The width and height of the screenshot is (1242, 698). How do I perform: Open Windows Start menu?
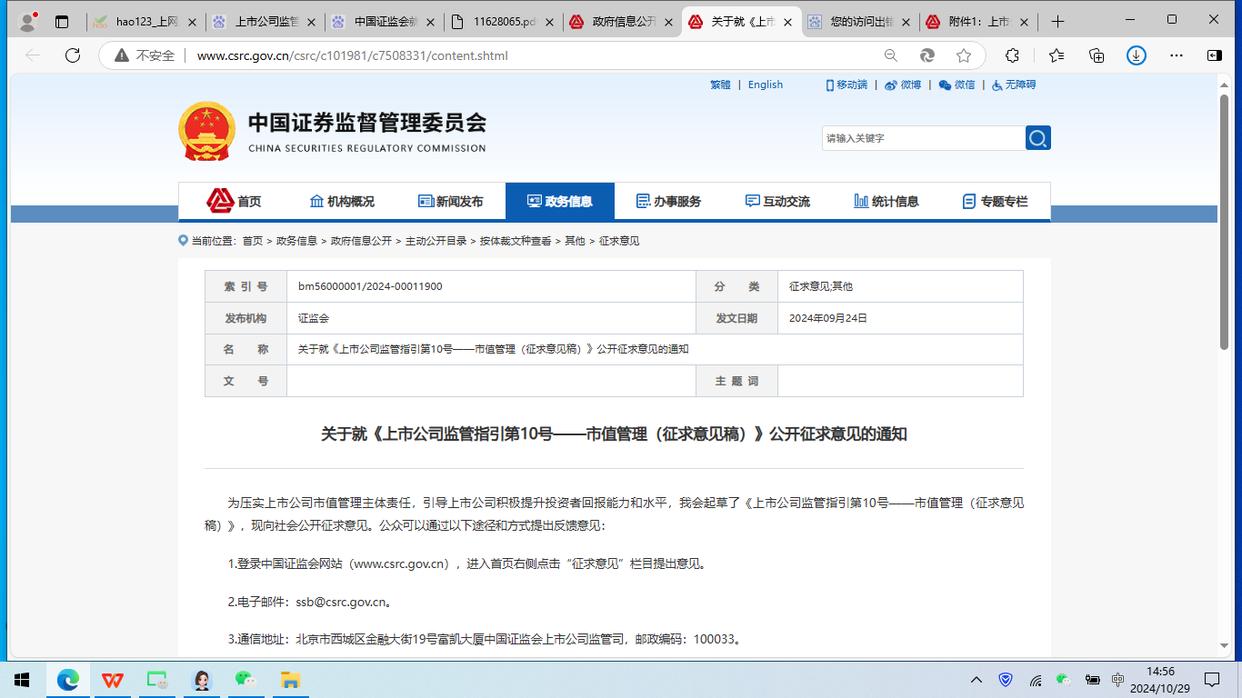click(21, 680)
